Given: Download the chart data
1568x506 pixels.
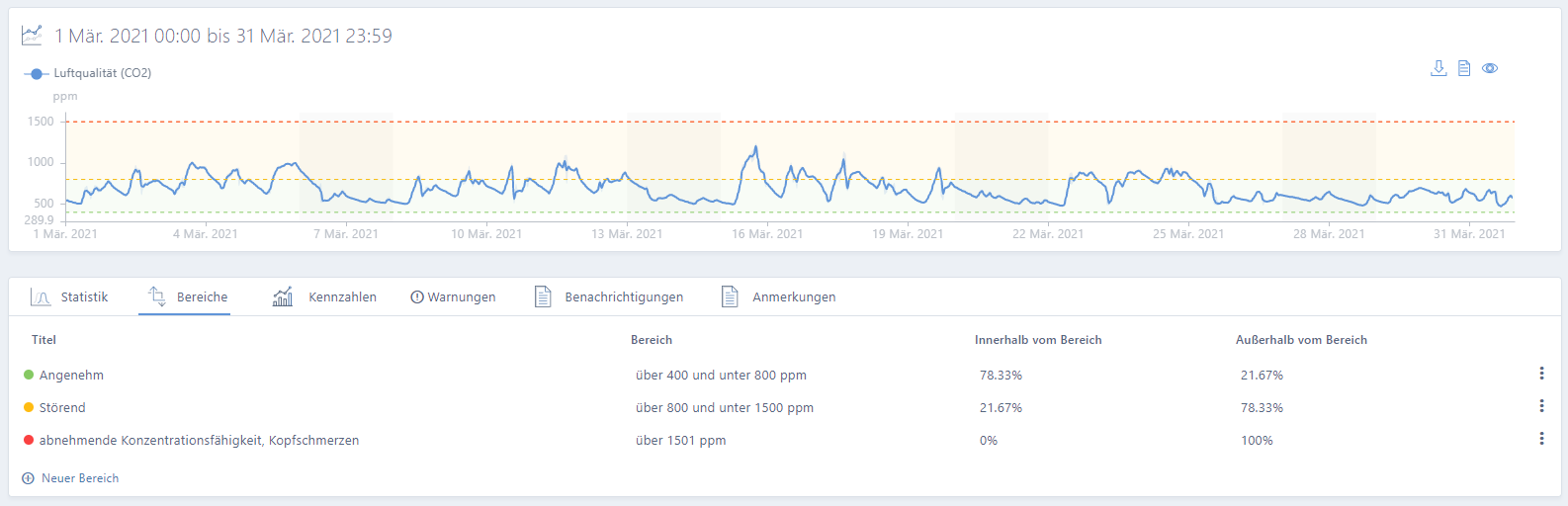Looking at the screenshot, I should (x=1438, y=68).
